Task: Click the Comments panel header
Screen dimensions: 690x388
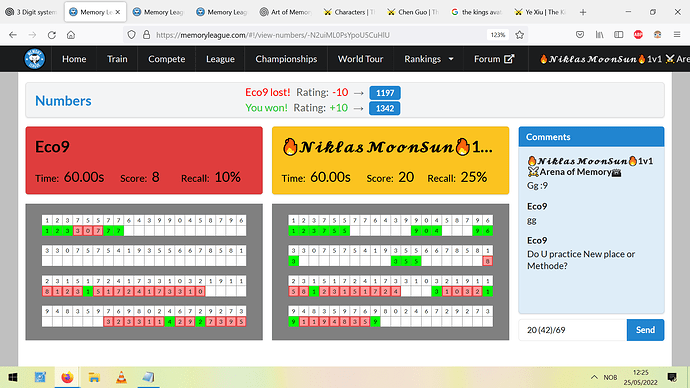Action: tap(591, 137)
